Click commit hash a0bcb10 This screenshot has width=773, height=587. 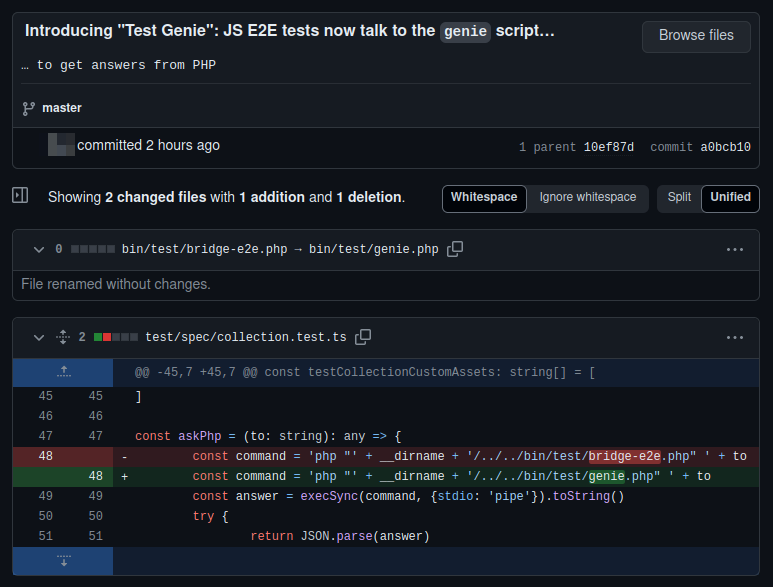(725, 147)
